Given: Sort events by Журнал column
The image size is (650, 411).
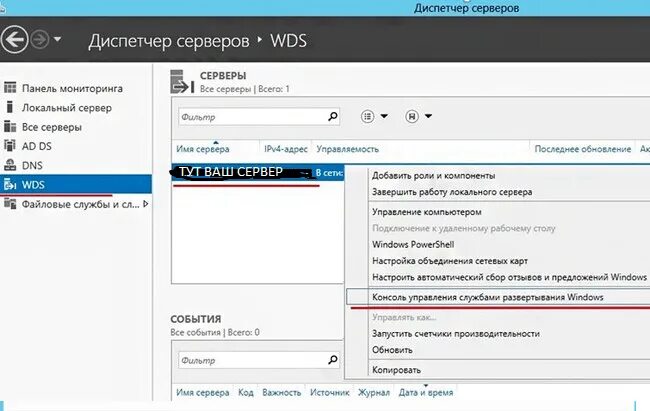Looking at the screenshot, I should (374, 392).
